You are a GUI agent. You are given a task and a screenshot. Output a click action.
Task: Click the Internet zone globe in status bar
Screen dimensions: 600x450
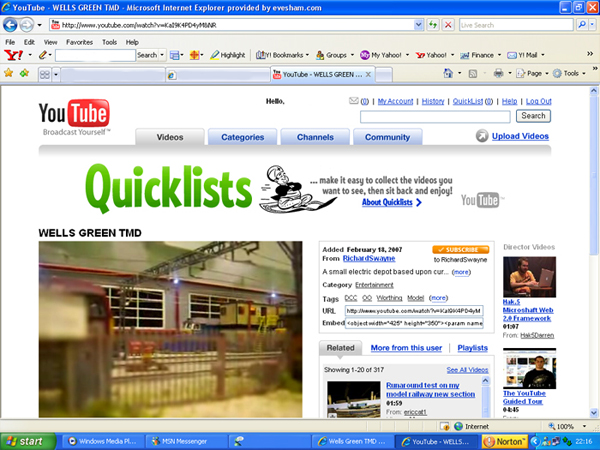tap(458, 426)
